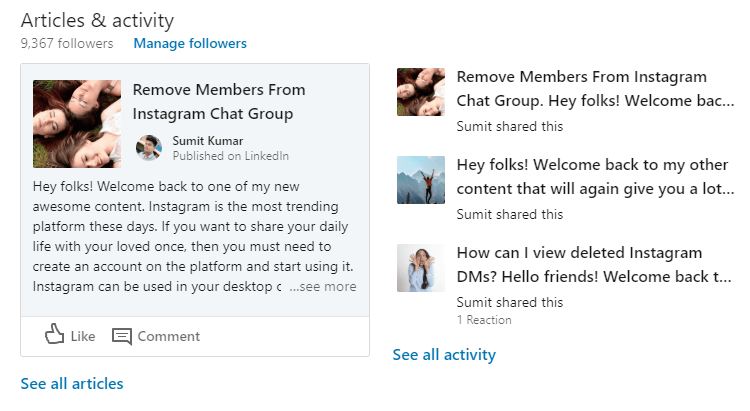Open the featured article's large thumbnail of three girls
The height and width of the screenshot is (411, 750).
[x=77, y=124]
